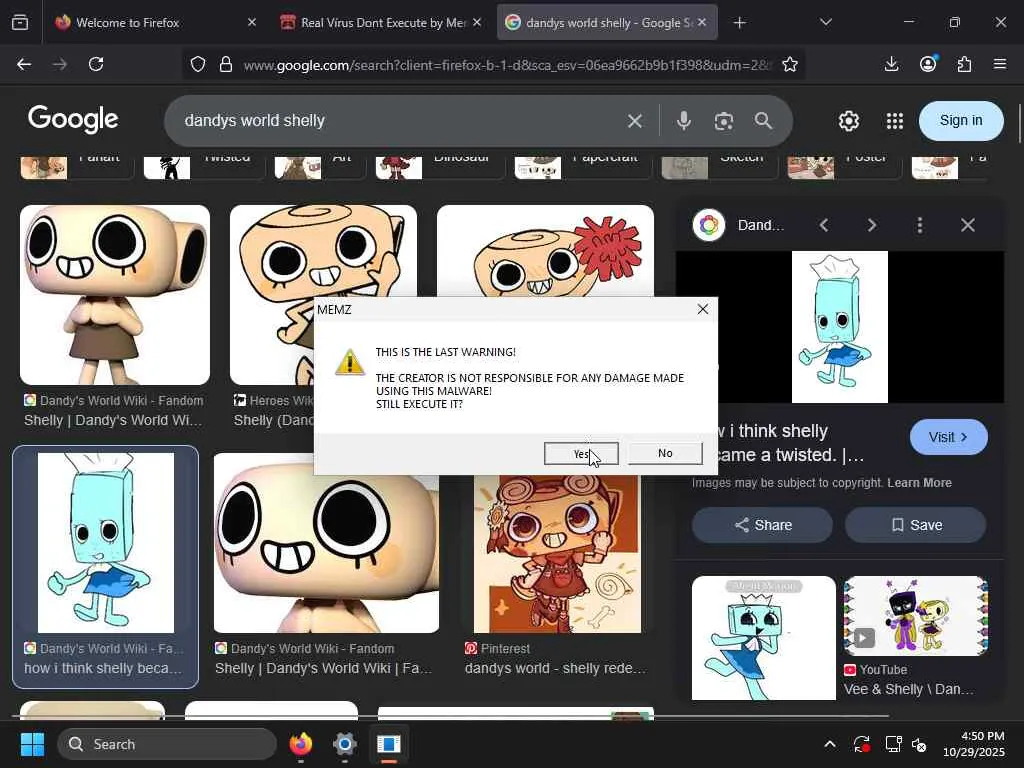1024x768 pixels.
Task: Click the blue Shelly preview image
Action: coord(839,327)
